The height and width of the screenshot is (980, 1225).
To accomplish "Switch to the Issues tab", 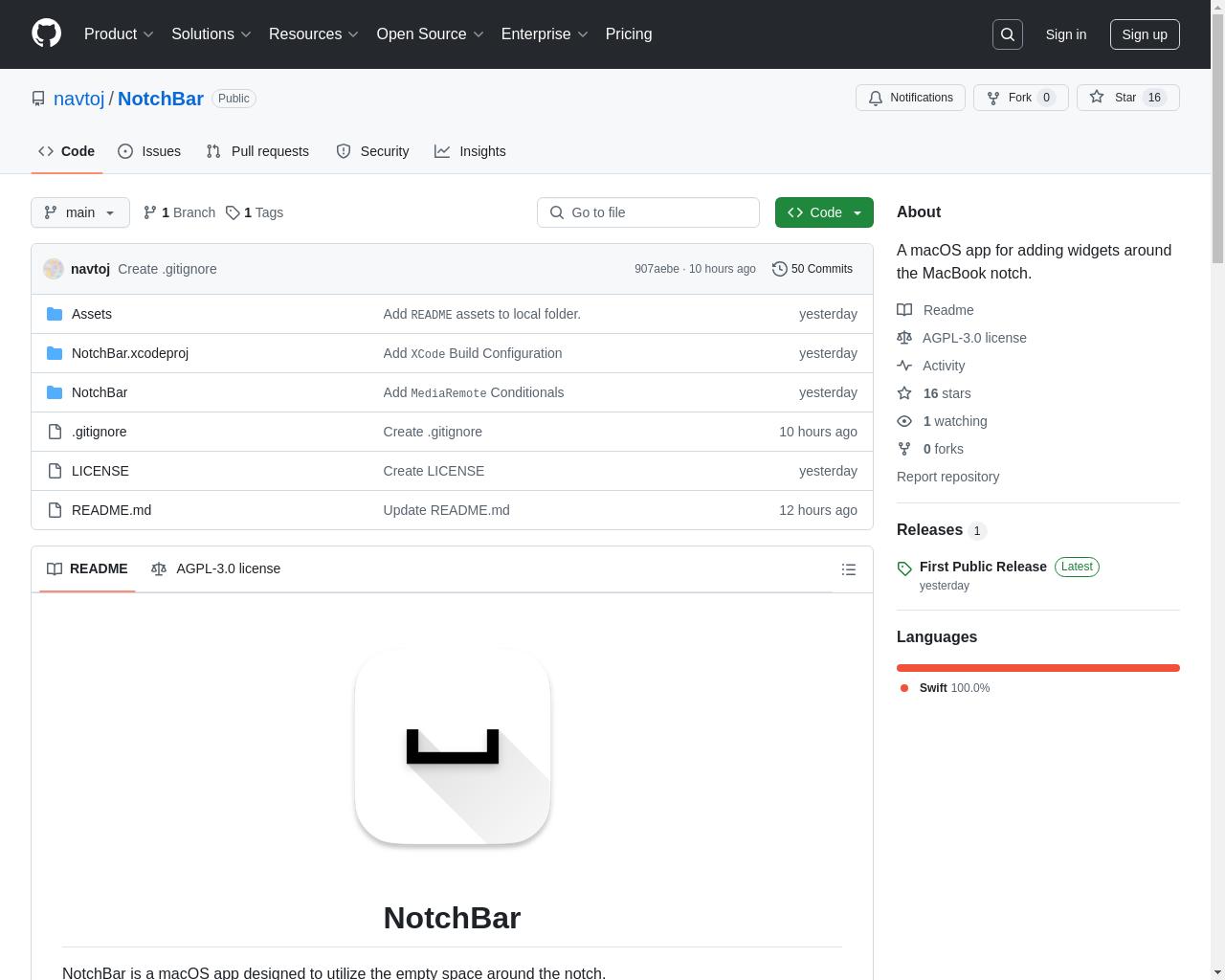I will click(149, 151).
